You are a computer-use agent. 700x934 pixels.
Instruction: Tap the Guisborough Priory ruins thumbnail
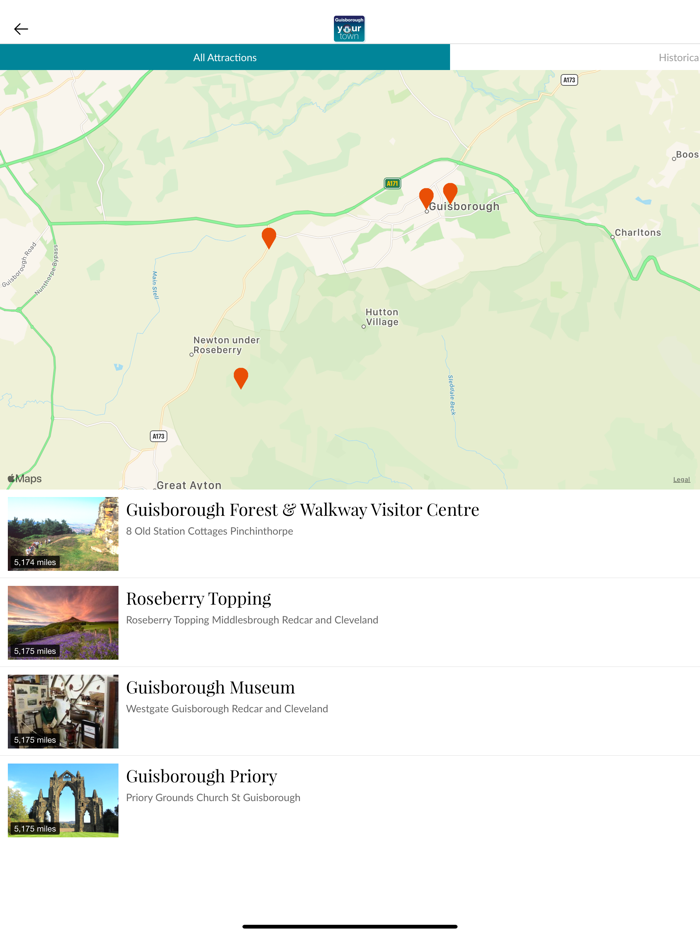pos(63,800)
